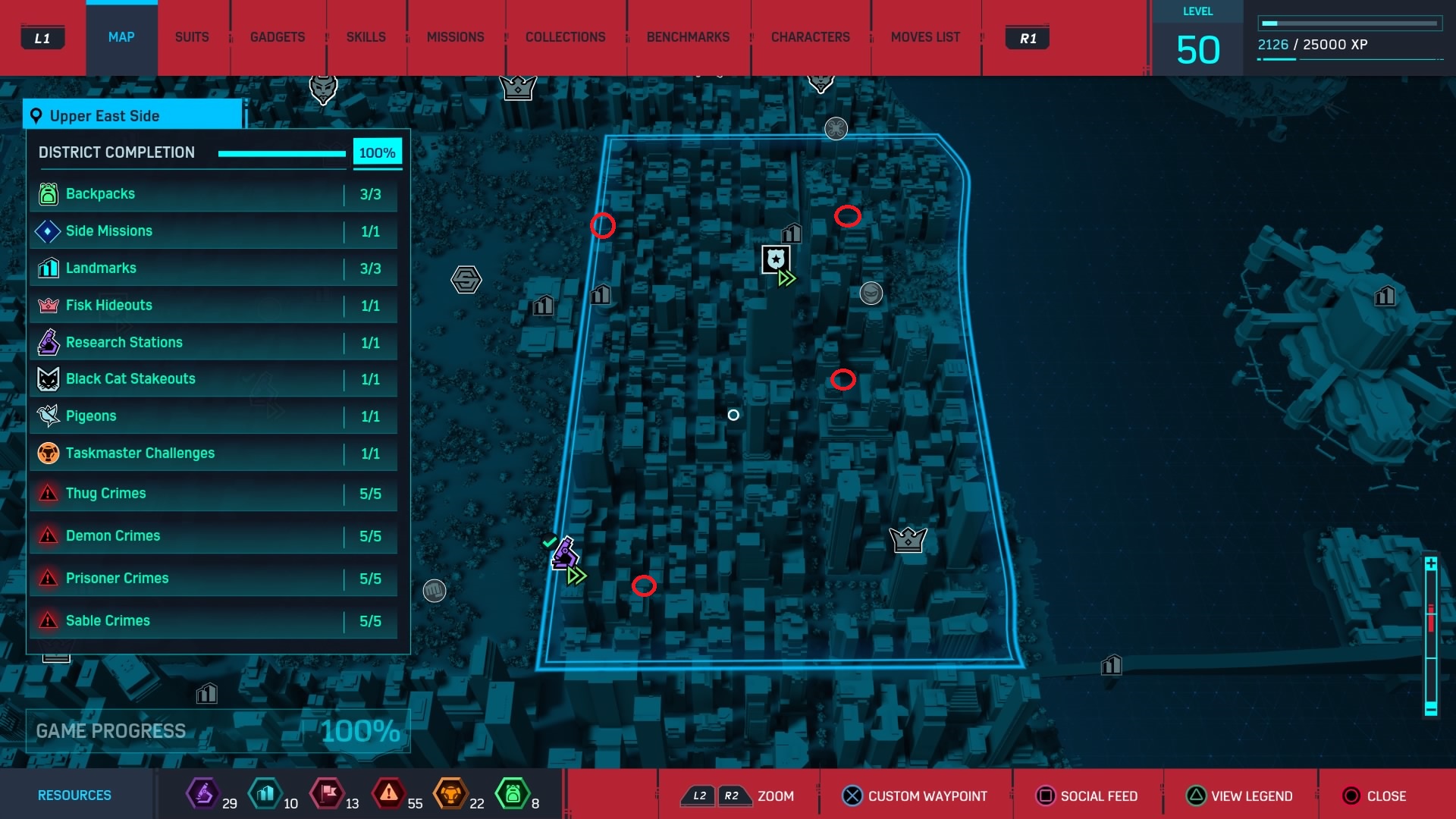Select the landmark icon by the bridge
This screenshot has width=1456, height=819.
coord(1111,665)
